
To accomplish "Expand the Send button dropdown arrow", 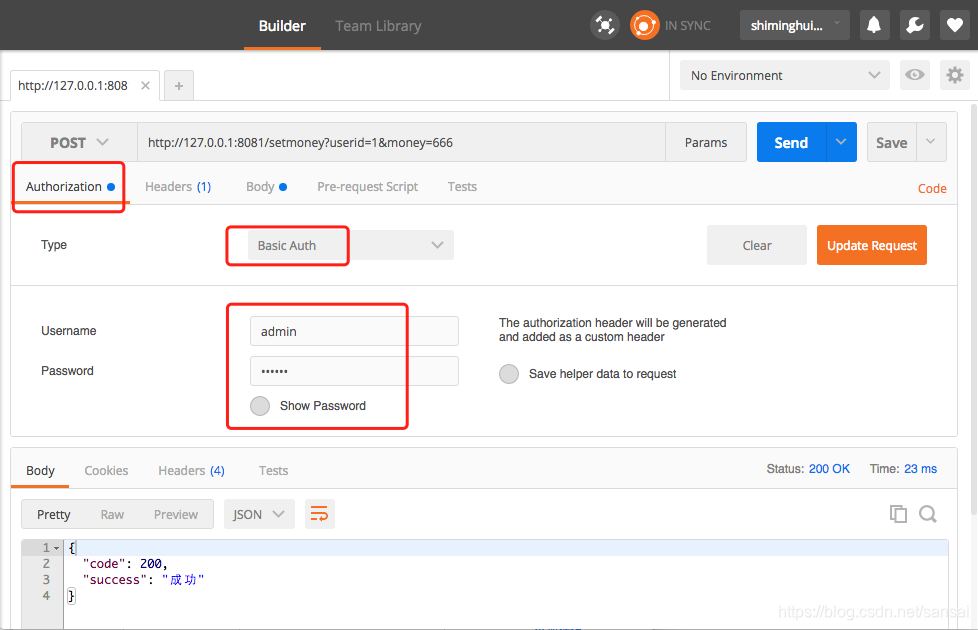I will (841, 142).
